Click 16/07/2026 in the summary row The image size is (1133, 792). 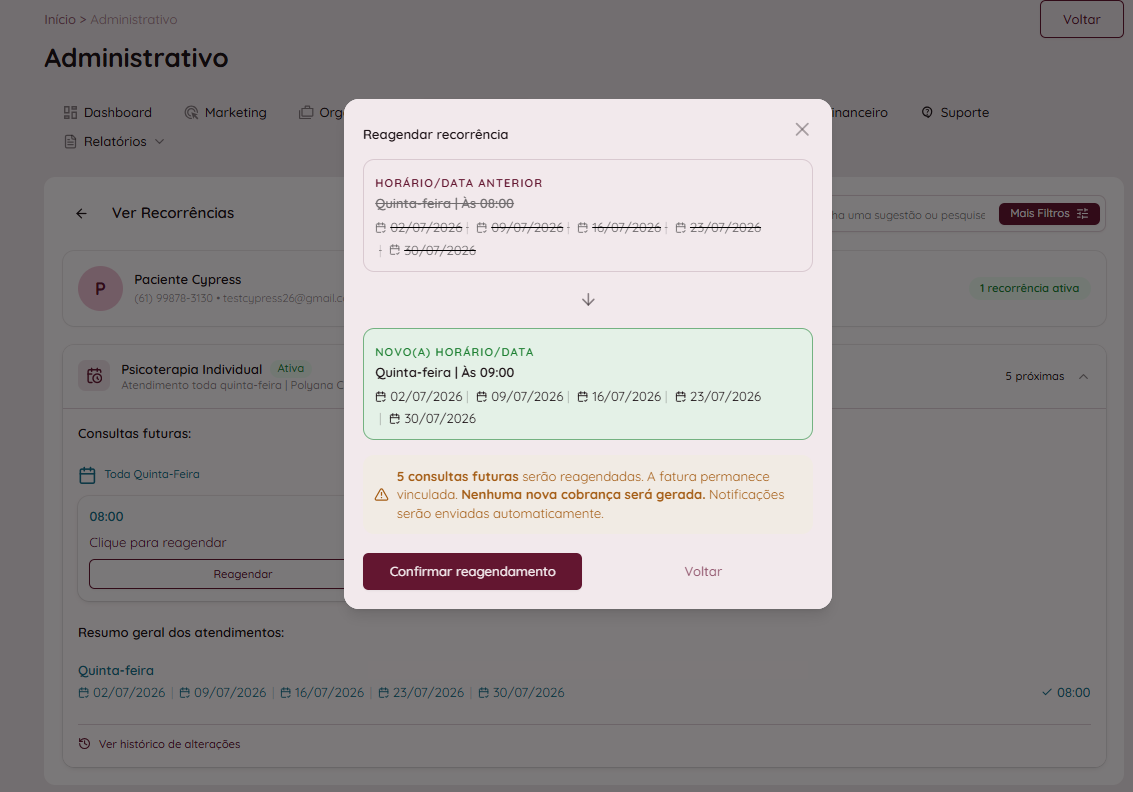[329, 693]
